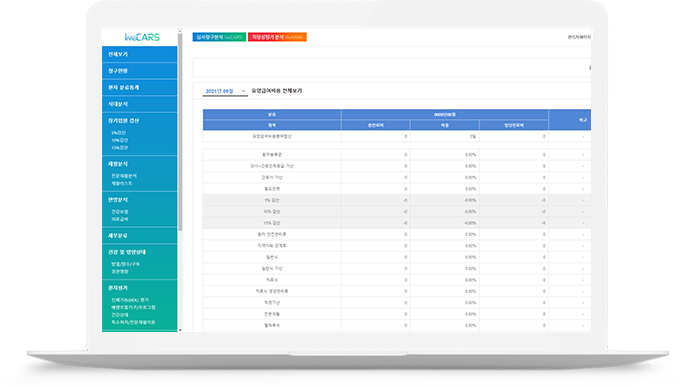Click 의료급여 under 한방분석 in sidebar
Image resolution: width=686 pixels, height=388 pixels.
[119, 219]
